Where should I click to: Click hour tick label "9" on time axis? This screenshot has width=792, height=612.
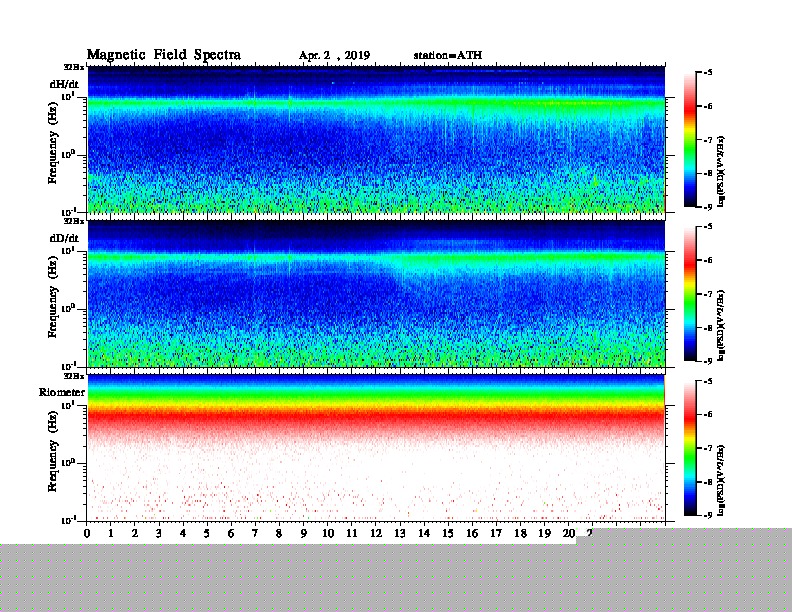(304, 533)
